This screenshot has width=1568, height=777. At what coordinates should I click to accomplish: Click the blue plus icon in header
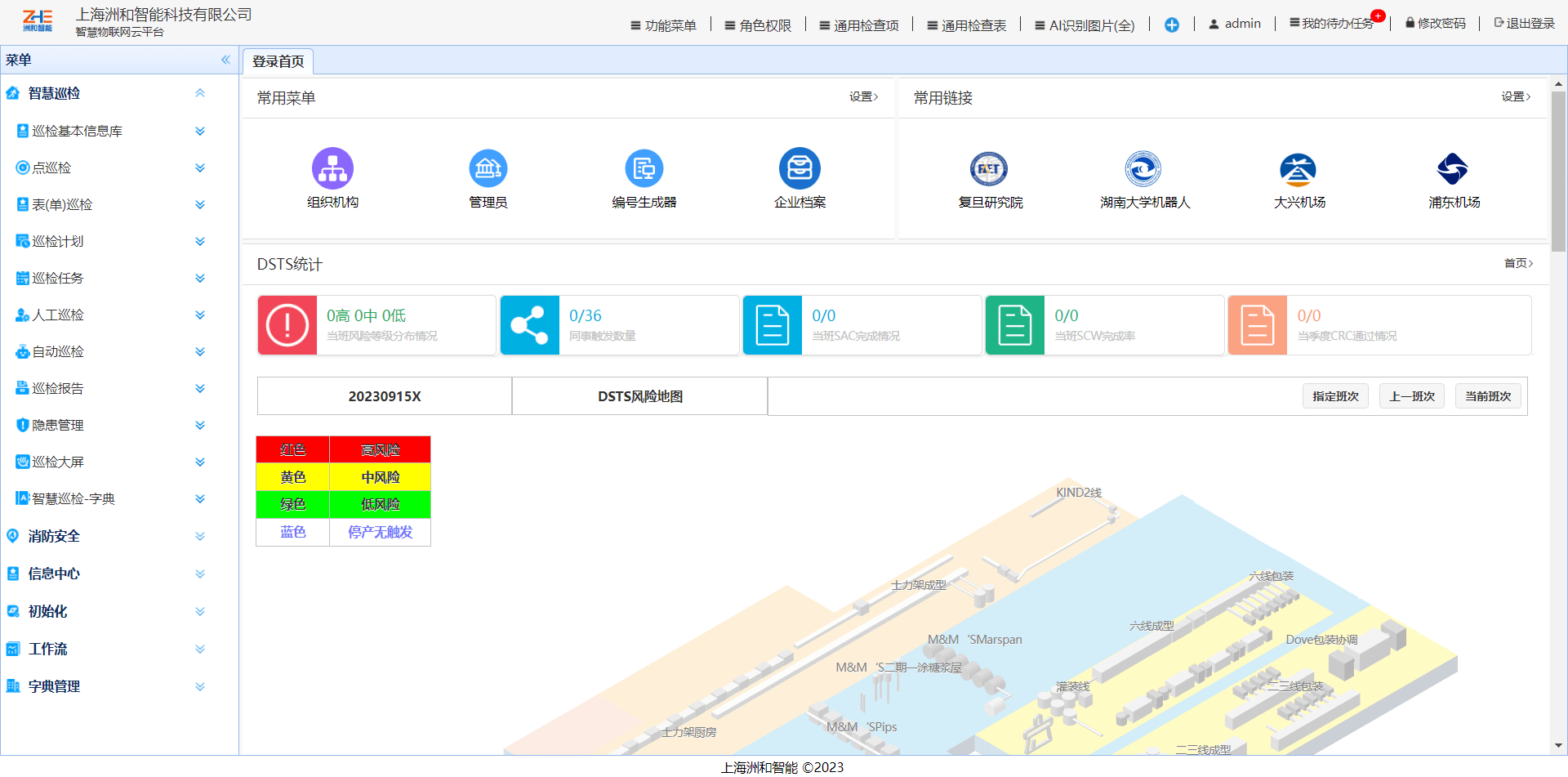(x=1171, y=25)
